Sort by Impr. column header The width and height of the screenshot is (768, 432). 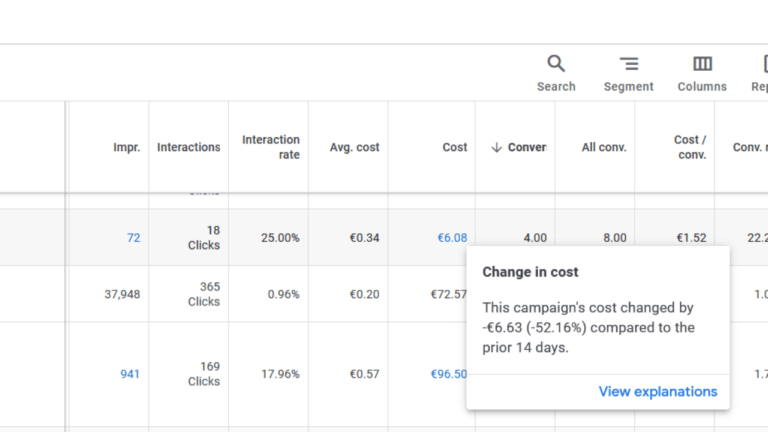tap(126, 147)
